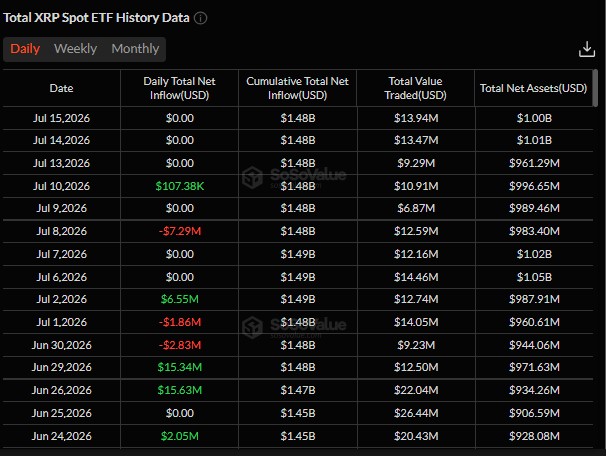Select the Jul 9,2026 date cell

click(61, 208)
